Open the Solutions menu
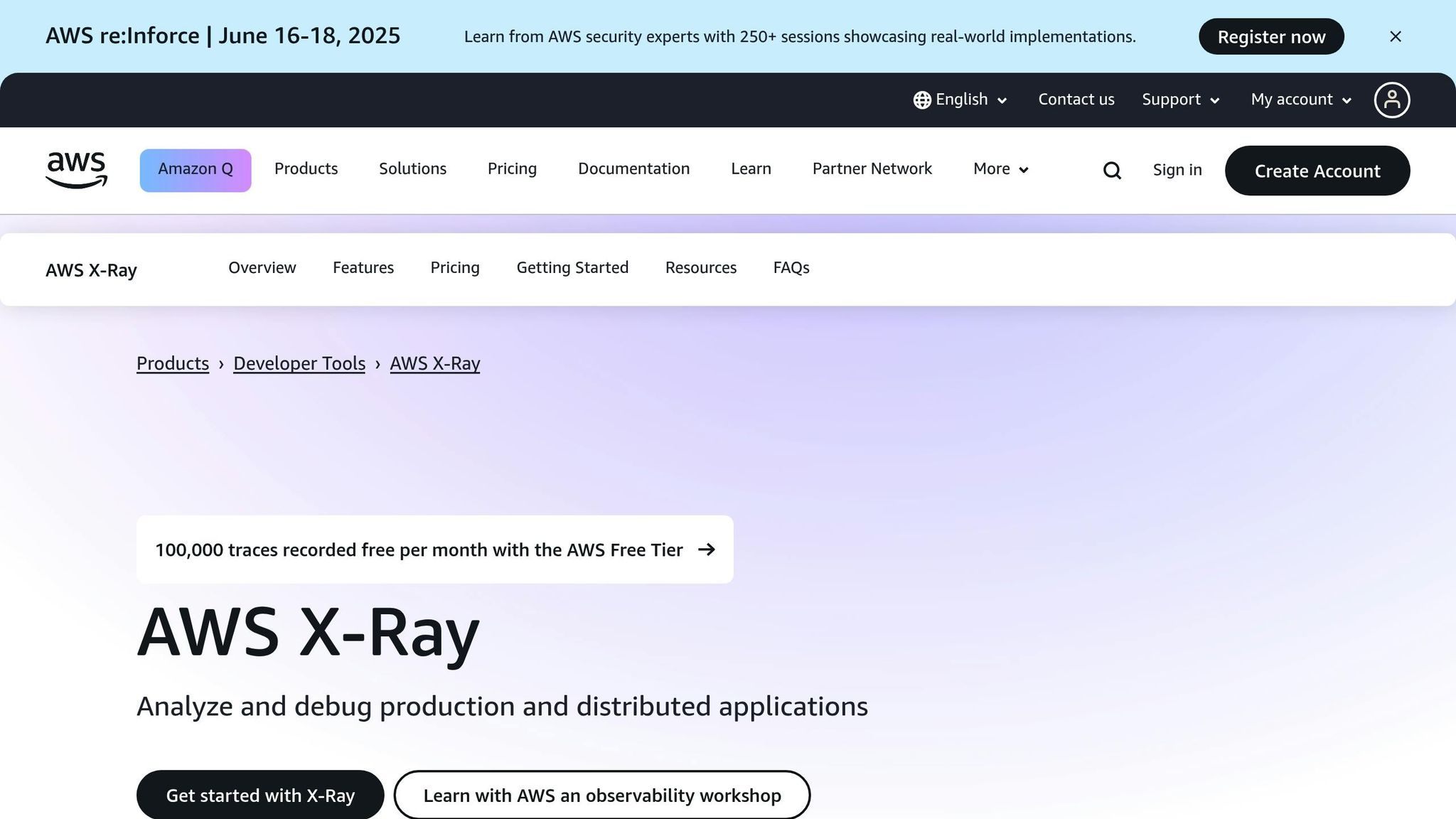Viewport: 1456px width, 819px height. click(412, 169)
